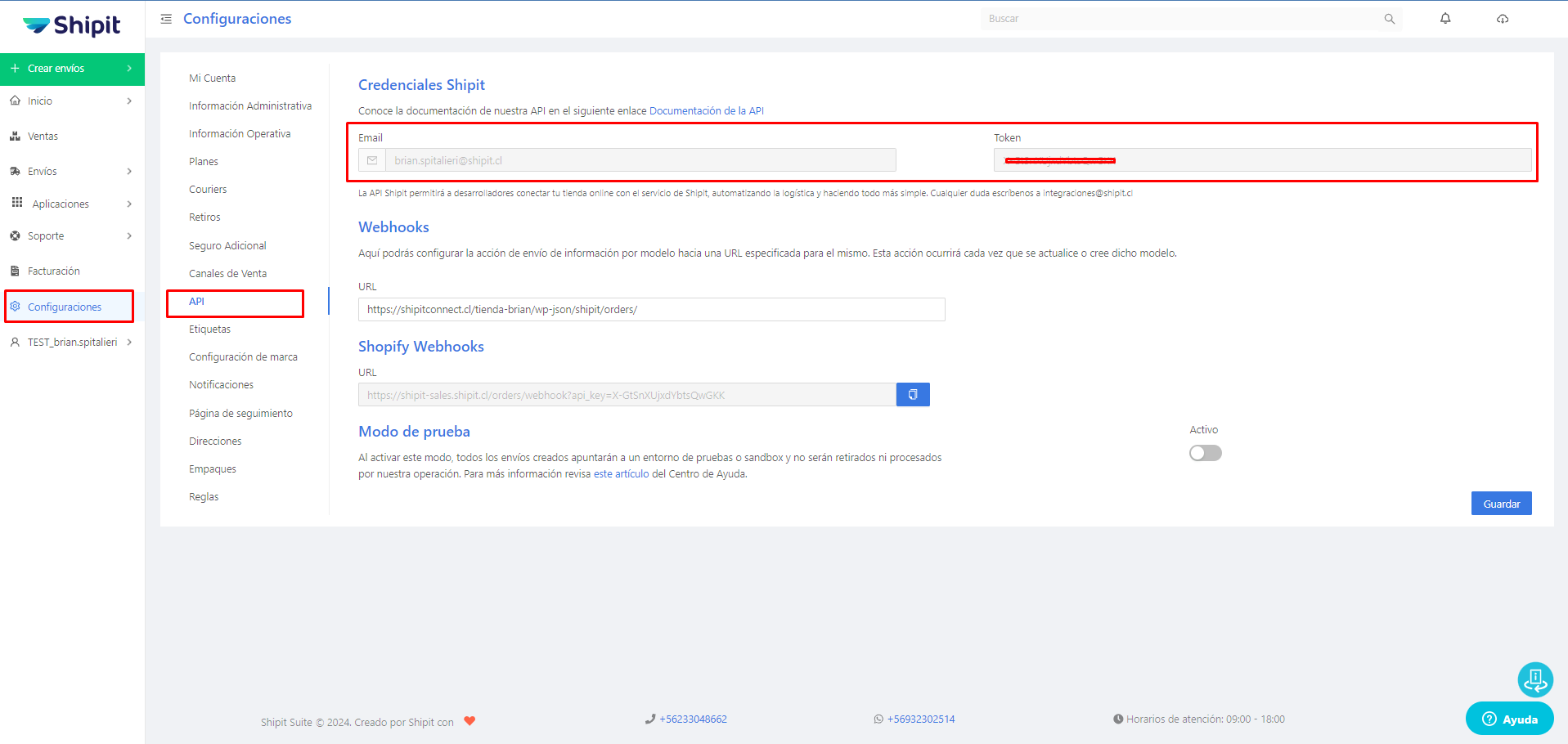
Task: Copy the Shopify webhook URL
Action: click(x=913, y=395)
